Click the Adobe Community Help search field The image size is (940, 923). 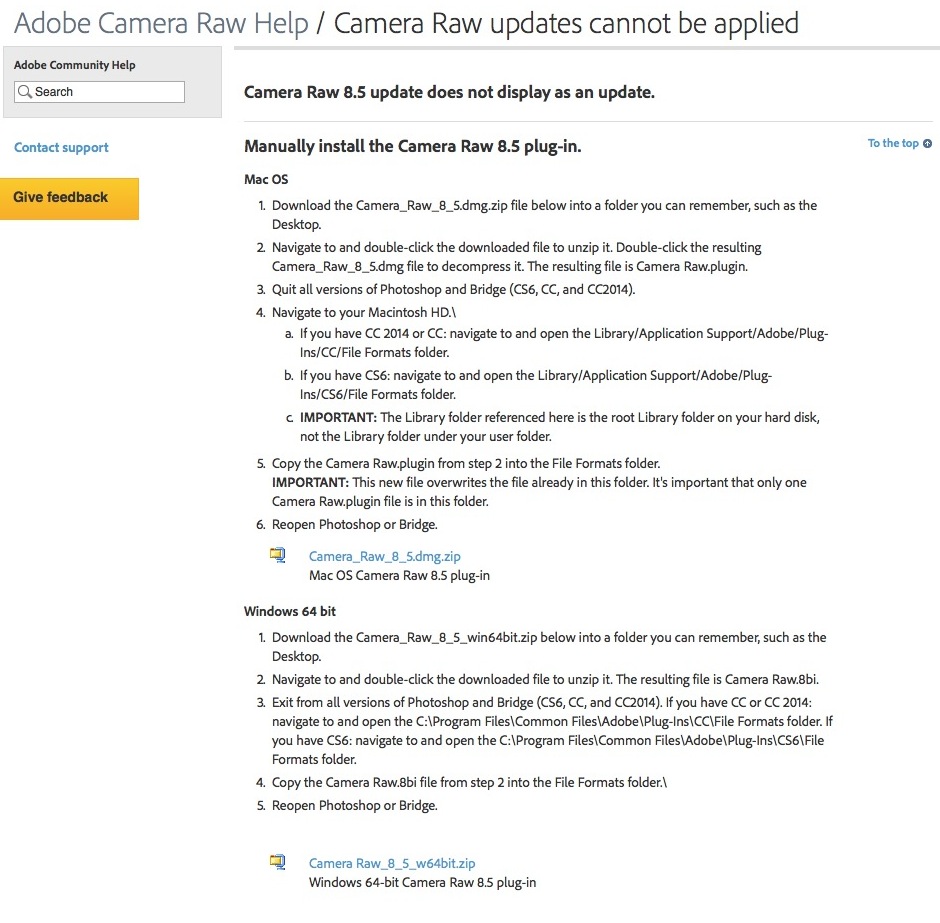click(x=100, y=92)
